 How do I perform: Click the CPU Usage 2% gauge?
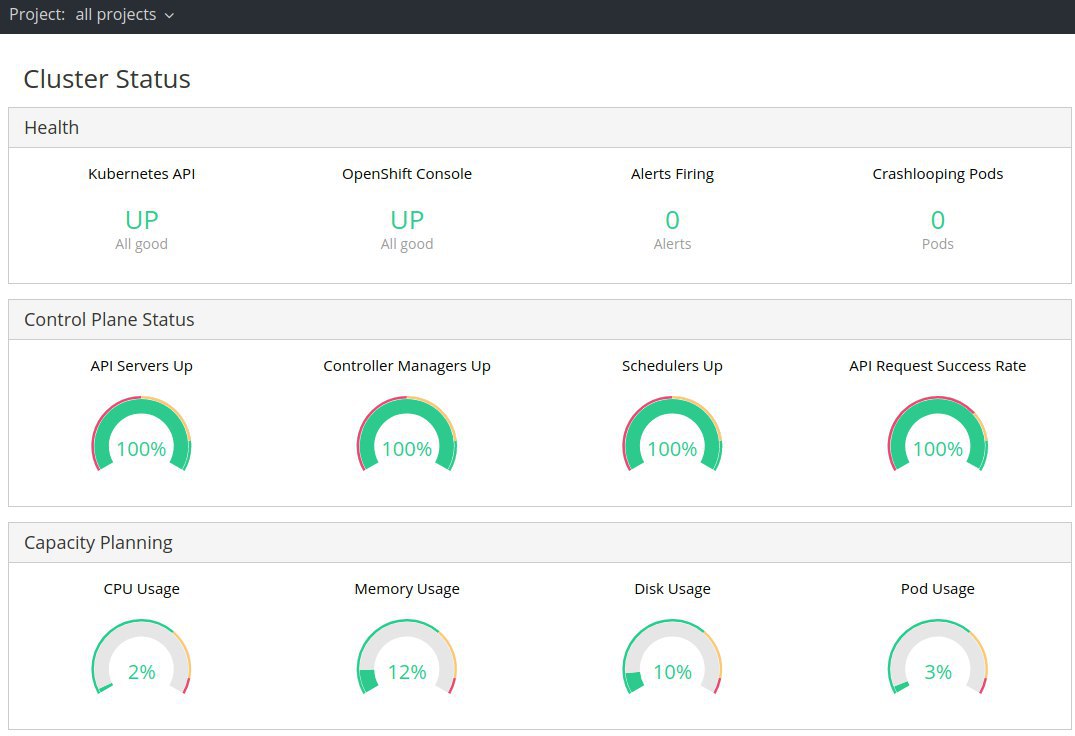(x=141, y=658)
